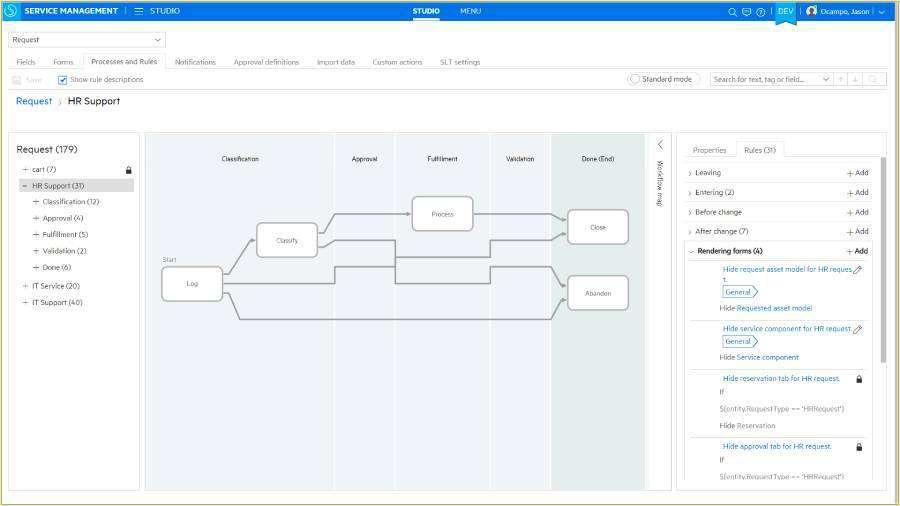Click the search magnifier icon in header

(x=732, y=12)
